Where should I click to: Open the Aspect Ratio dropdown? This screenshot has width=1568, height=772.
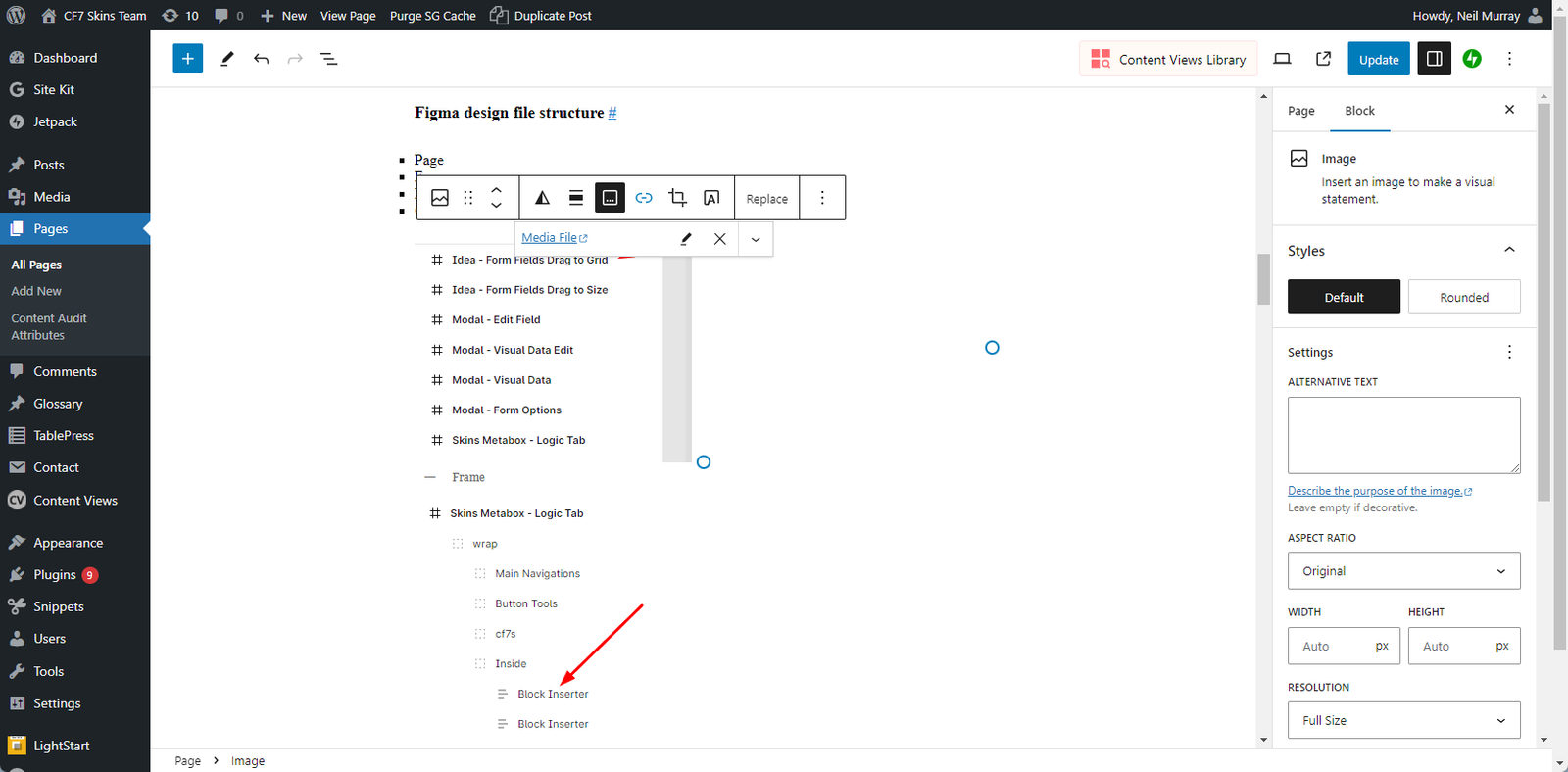click(x=1403, y=571)
